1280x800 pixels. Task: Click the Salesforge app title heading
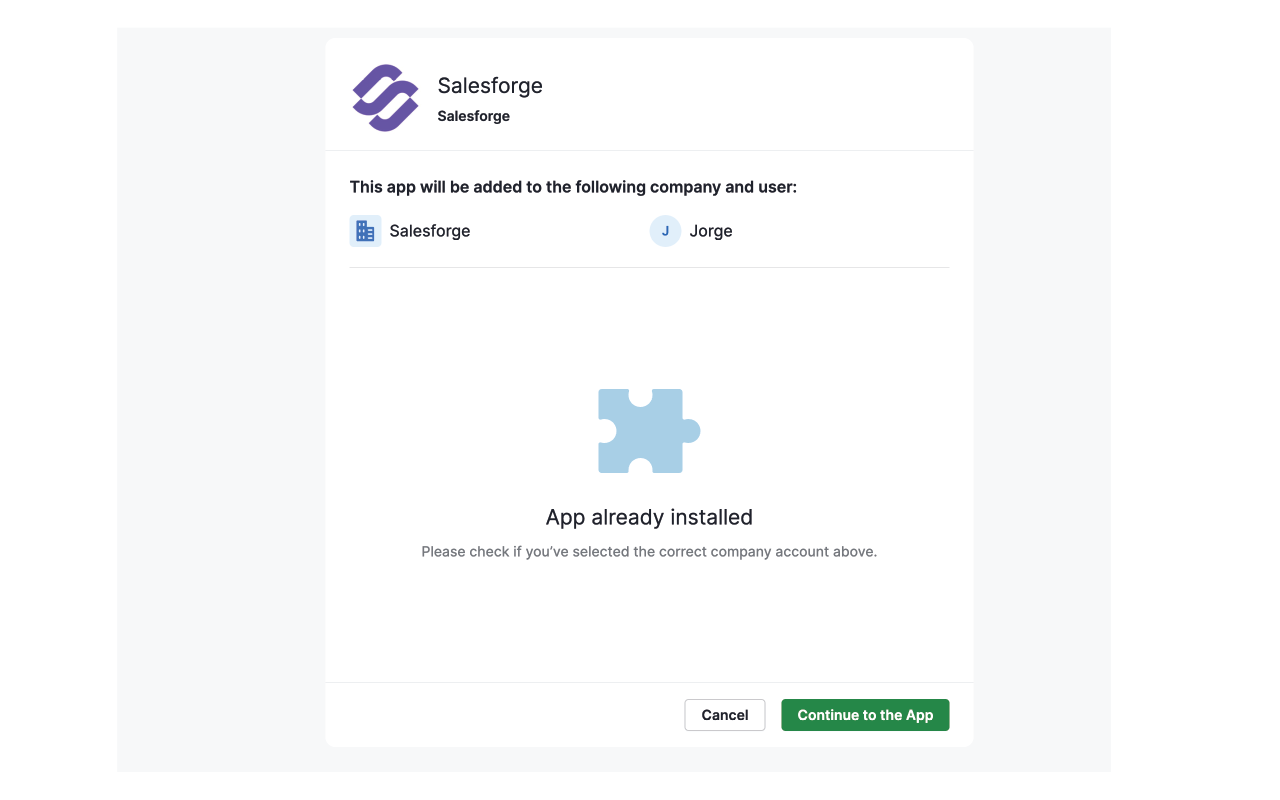point(490,85)
